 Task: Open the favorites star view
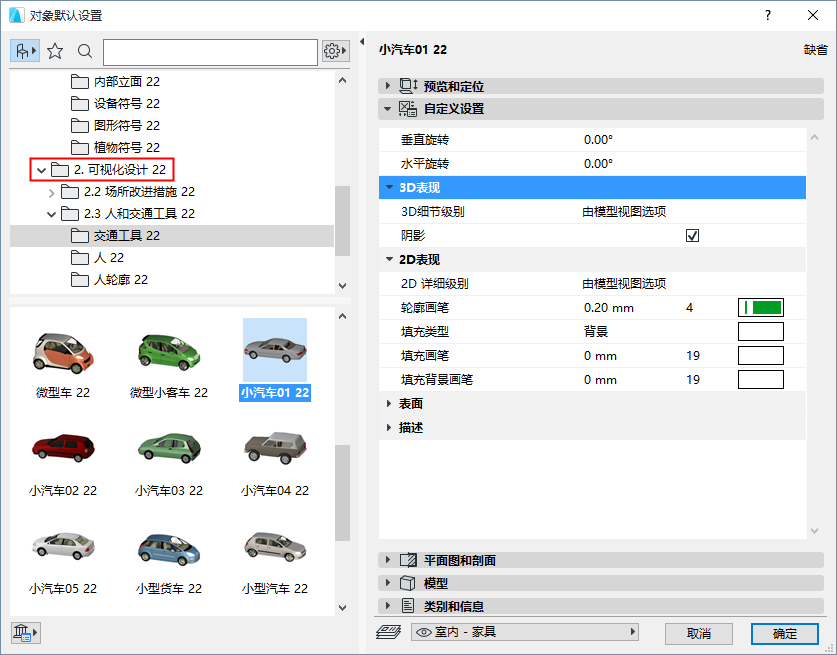click(54, 51)
